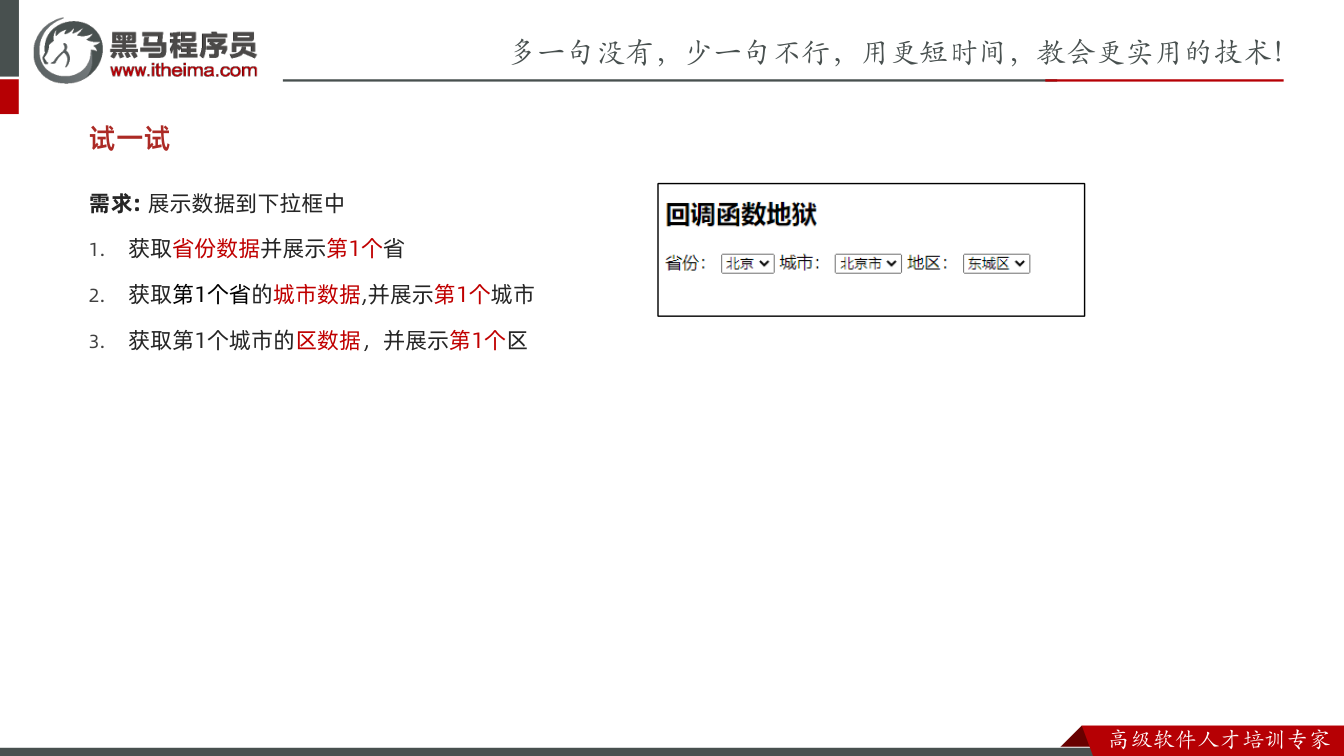
Task: Expand the 城市 dropdown showing 北京市
Action: (x=868, y=264)
